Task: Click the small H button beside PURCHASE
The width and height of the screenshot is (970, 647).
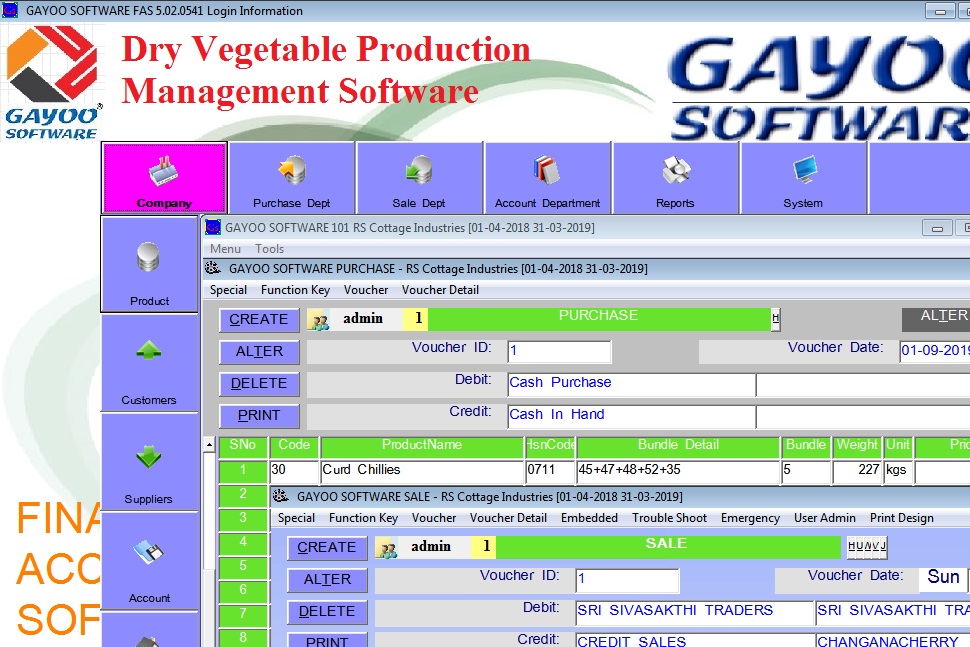Action: [x=776, y=319]
